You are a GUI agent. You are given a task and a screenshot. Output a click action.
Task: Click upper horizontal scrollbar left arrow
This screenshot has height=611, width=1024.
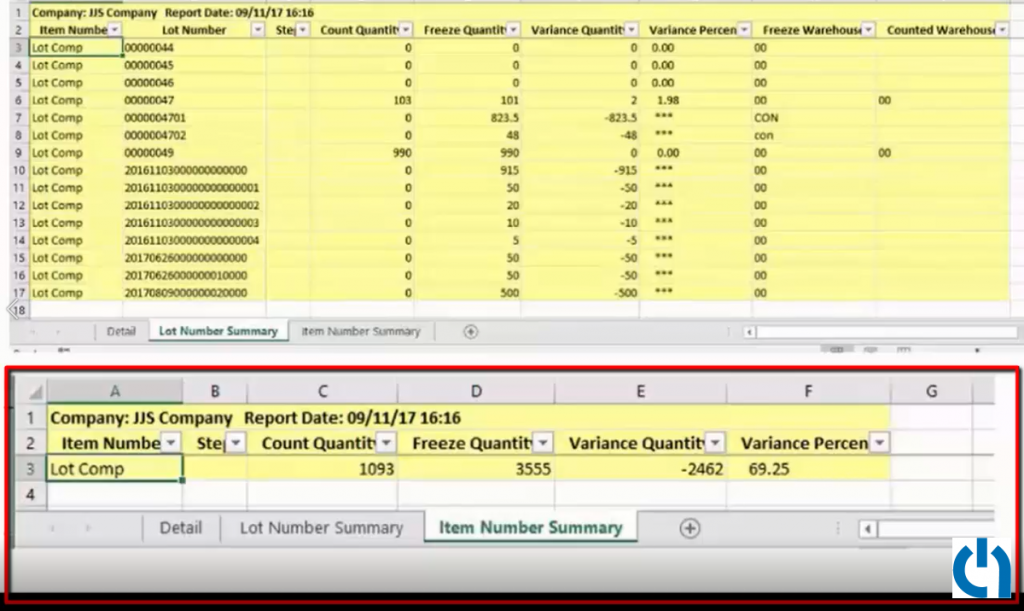coord(749,332)
